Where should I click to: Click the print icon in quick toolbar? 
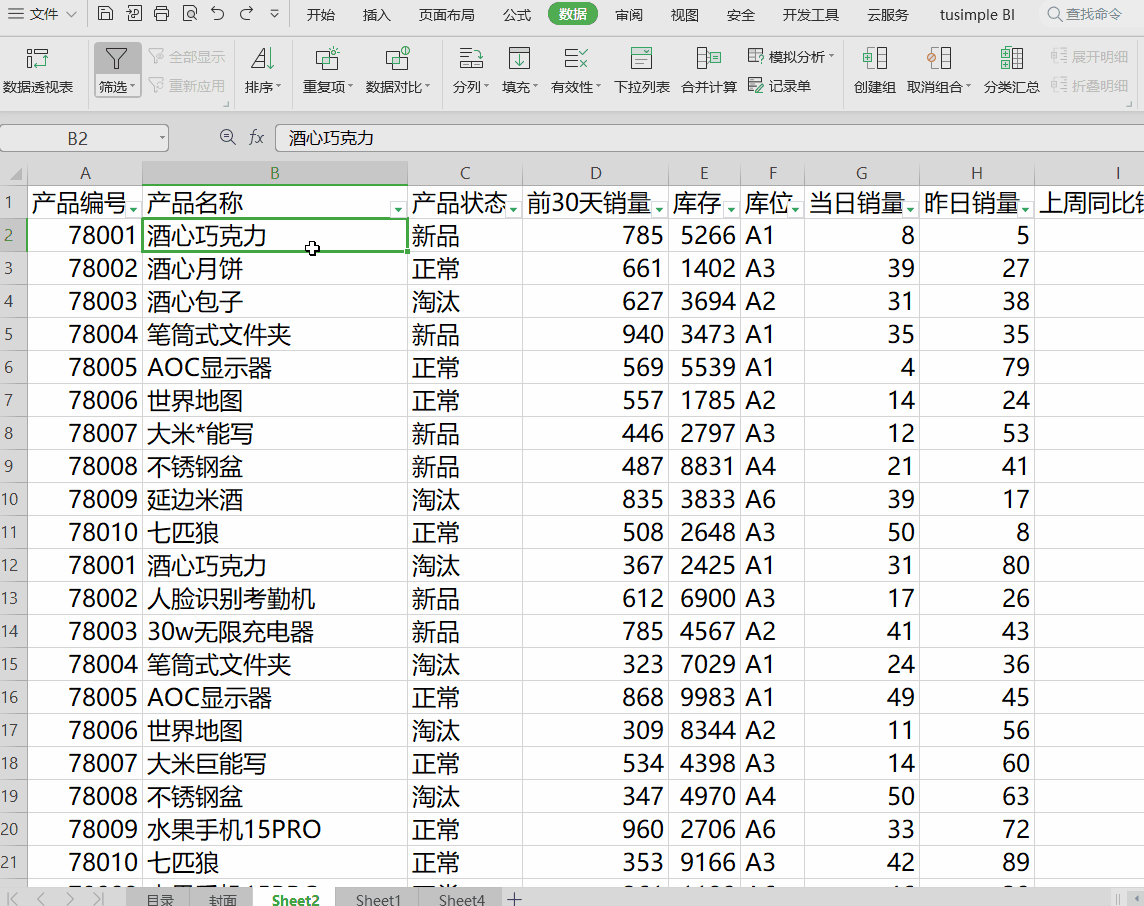click(161, 14)
